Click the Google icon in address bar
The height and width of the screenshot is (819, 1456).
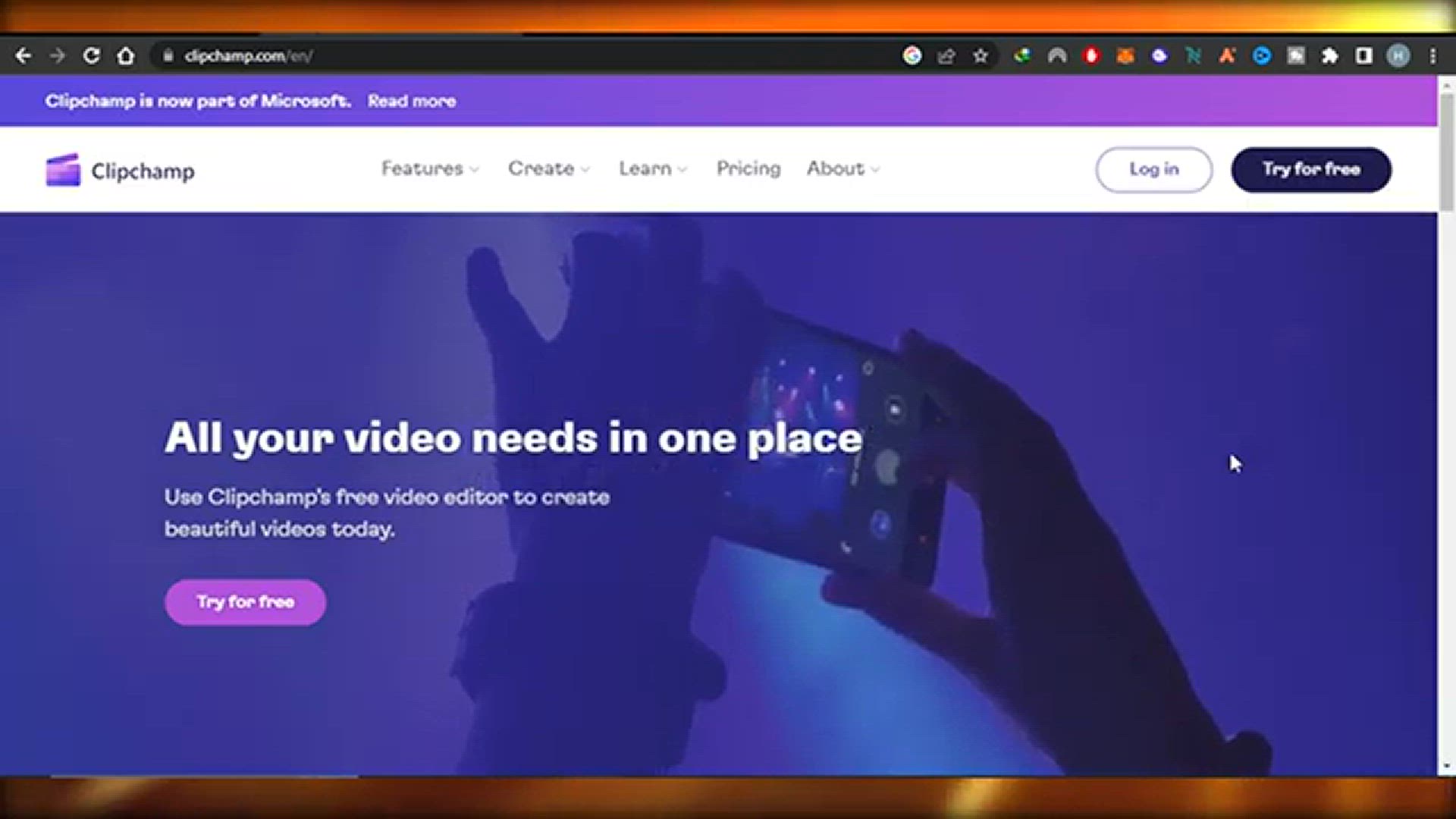click(912, 55)
